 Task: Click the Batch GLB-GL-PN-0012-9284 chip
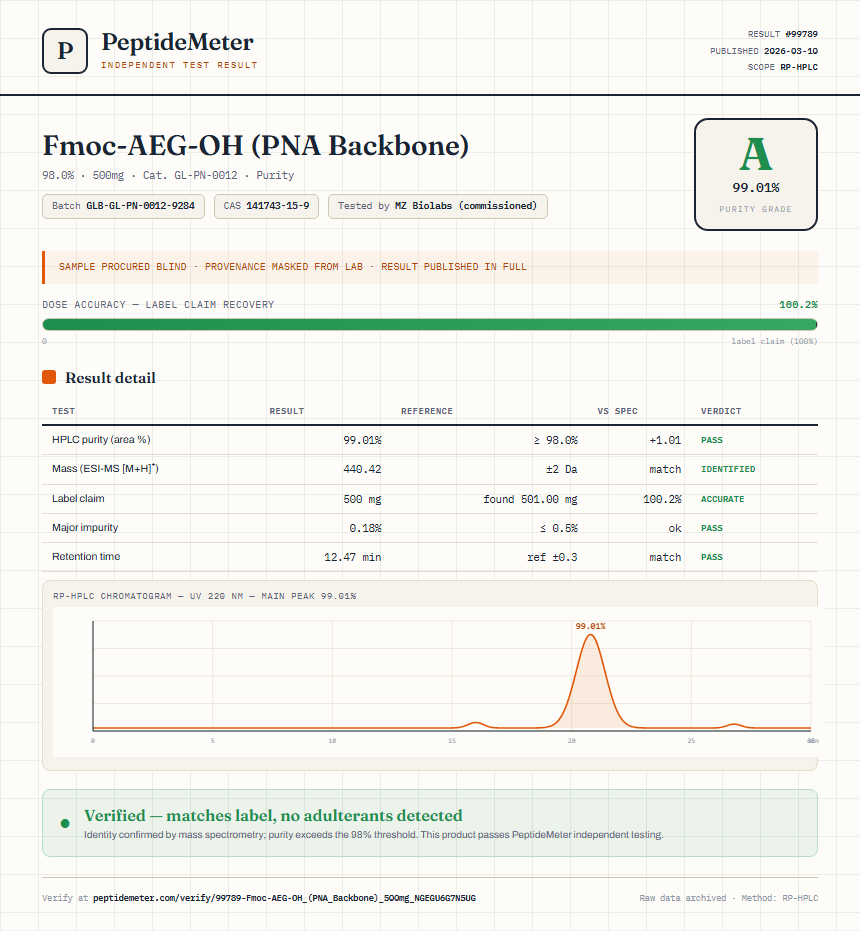tap(124, 206)
